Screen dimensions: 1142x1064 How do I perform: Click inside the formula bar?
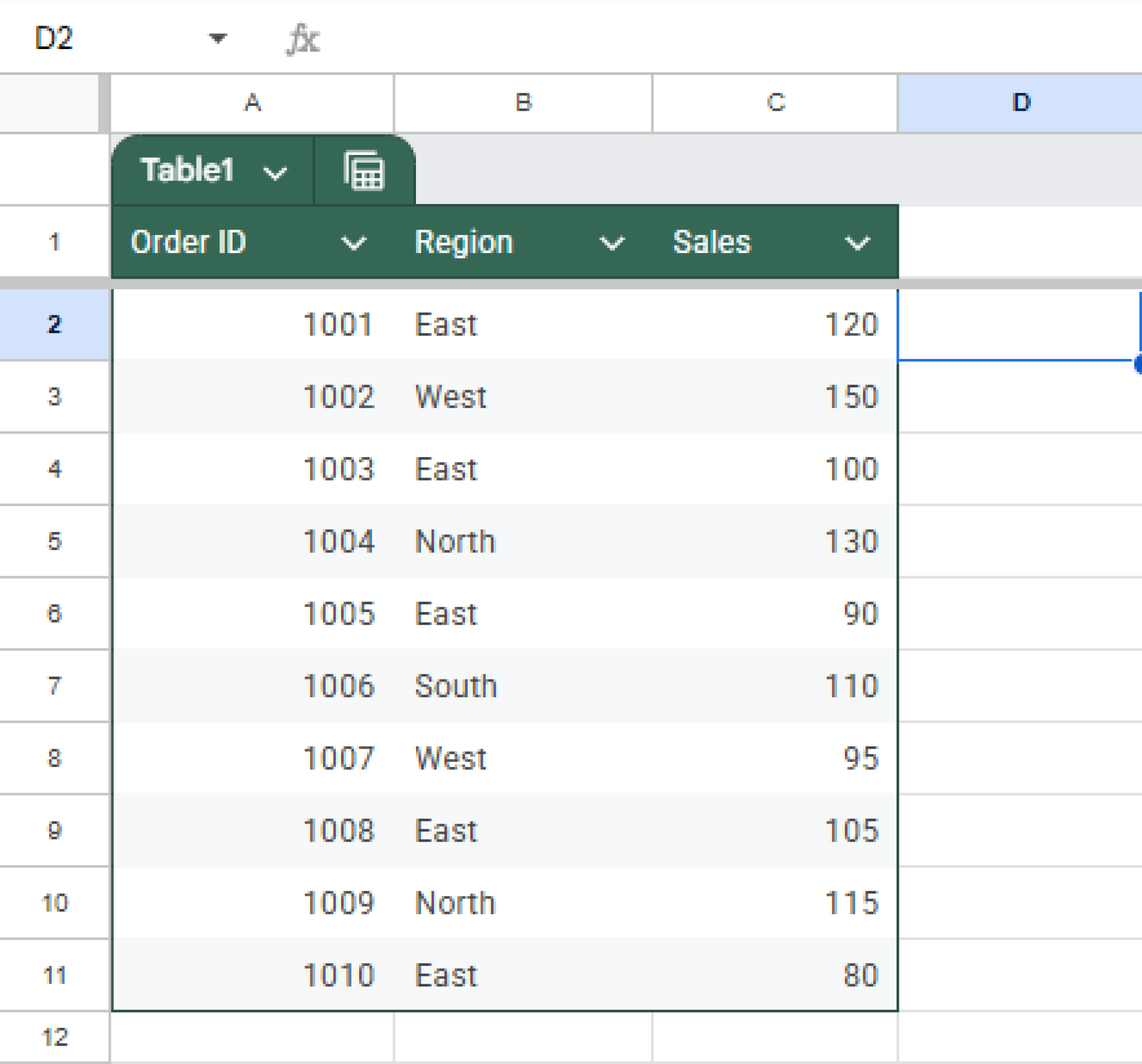pyautogui.click(x=689, y=38)
